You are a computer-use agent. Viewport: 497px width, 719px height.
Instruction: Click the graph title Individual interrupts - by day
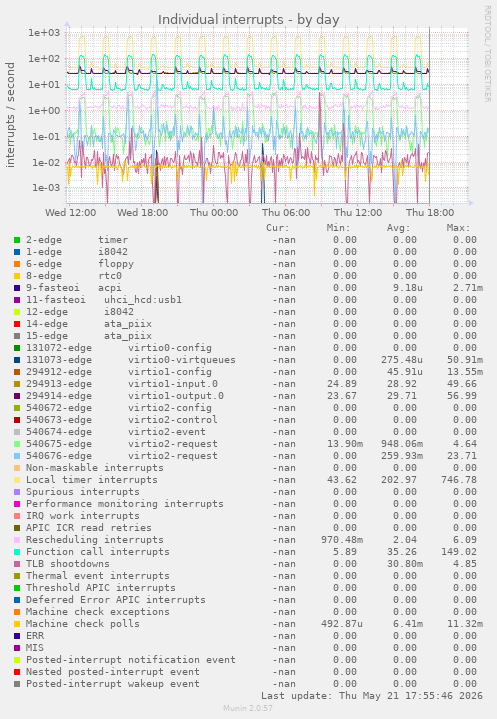[x=248, y=20]
